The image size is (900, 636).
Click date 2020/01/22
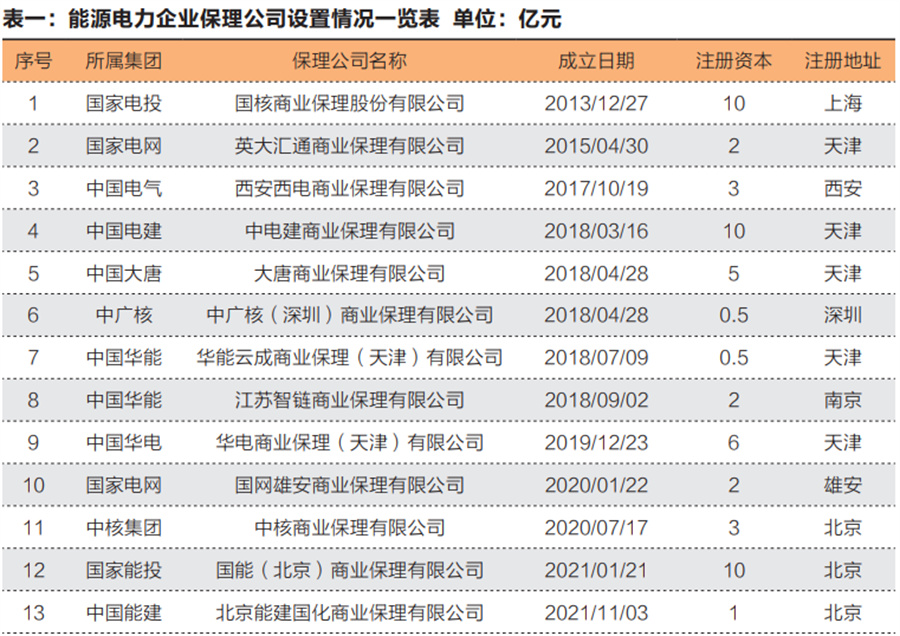click(x=596, y=485)
